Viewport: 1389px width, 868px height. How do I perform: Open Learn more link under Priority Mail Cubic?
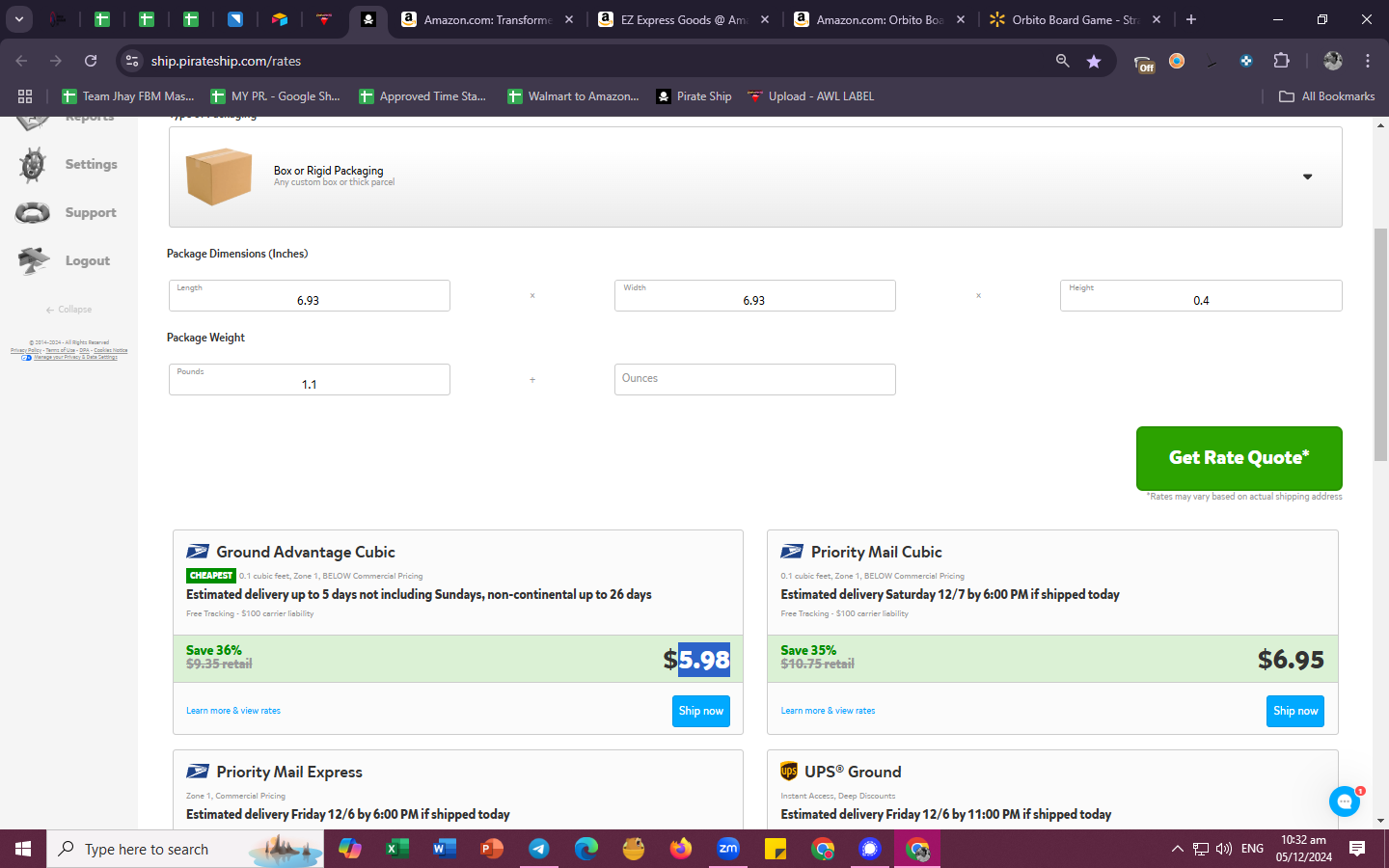(828, 711)
